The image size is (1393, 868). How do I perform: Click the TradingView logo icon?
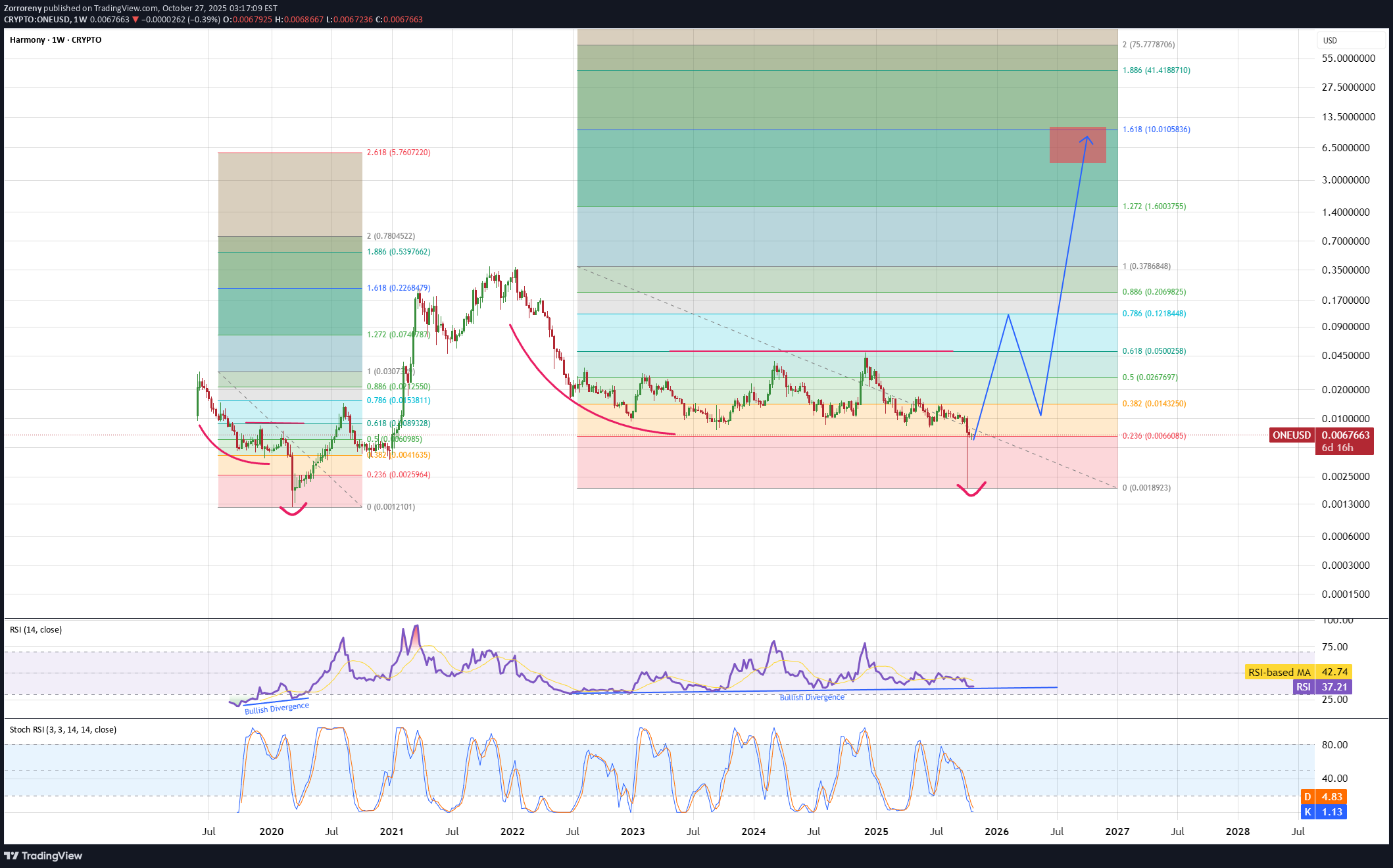[11, 856]
